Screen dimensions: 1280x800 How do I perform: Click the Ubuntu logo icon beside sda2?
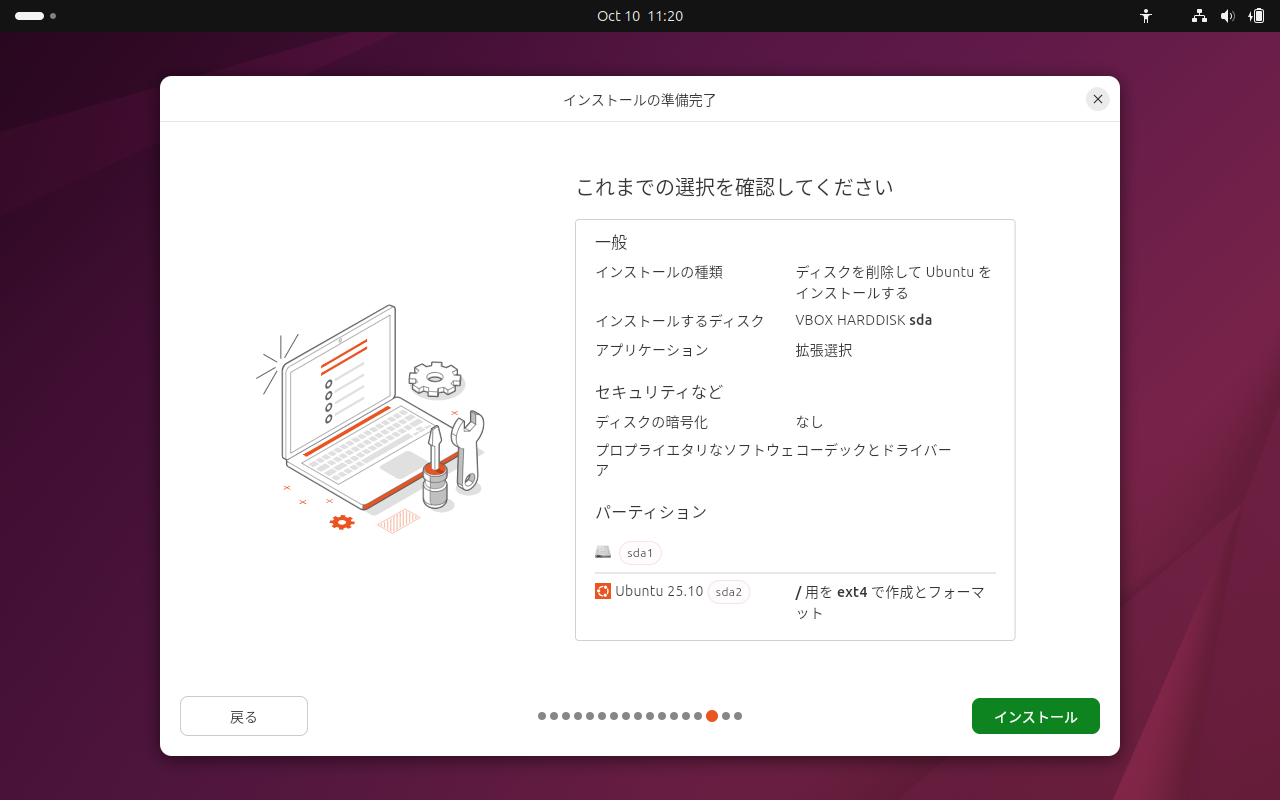(x=603, y=591)
